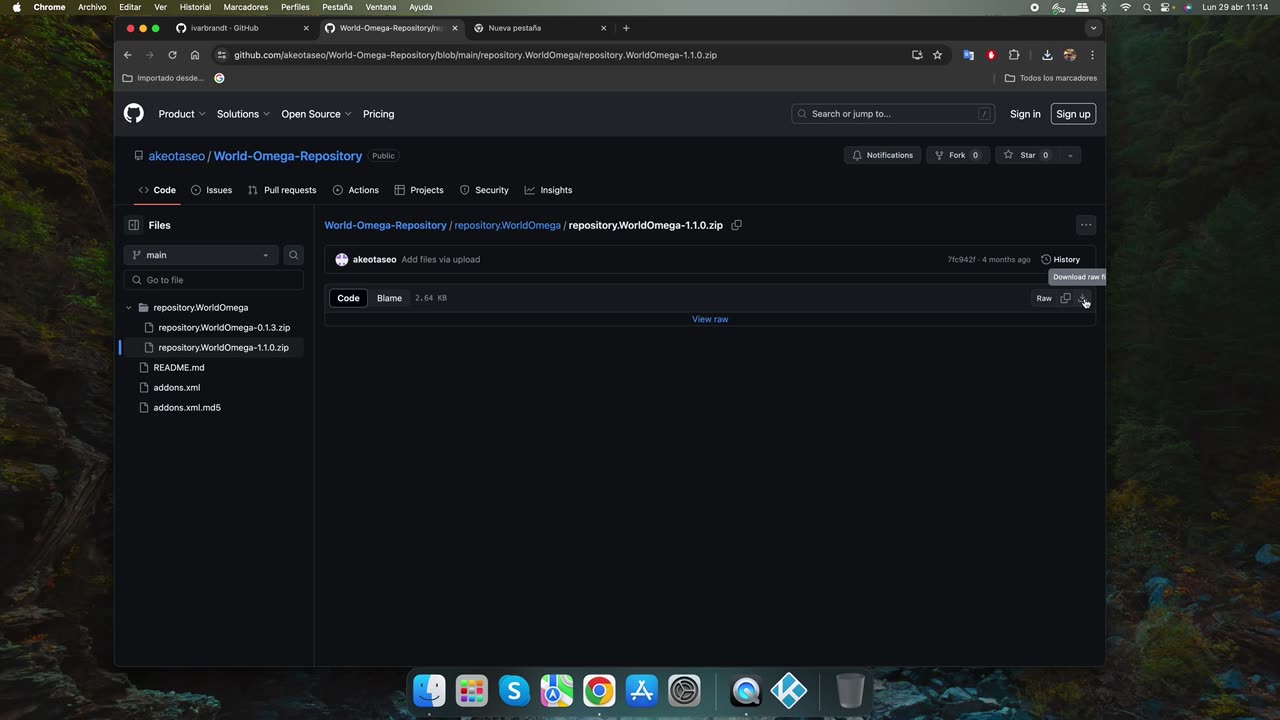
Task: Star this repository button
Action: coord(1027,155)
